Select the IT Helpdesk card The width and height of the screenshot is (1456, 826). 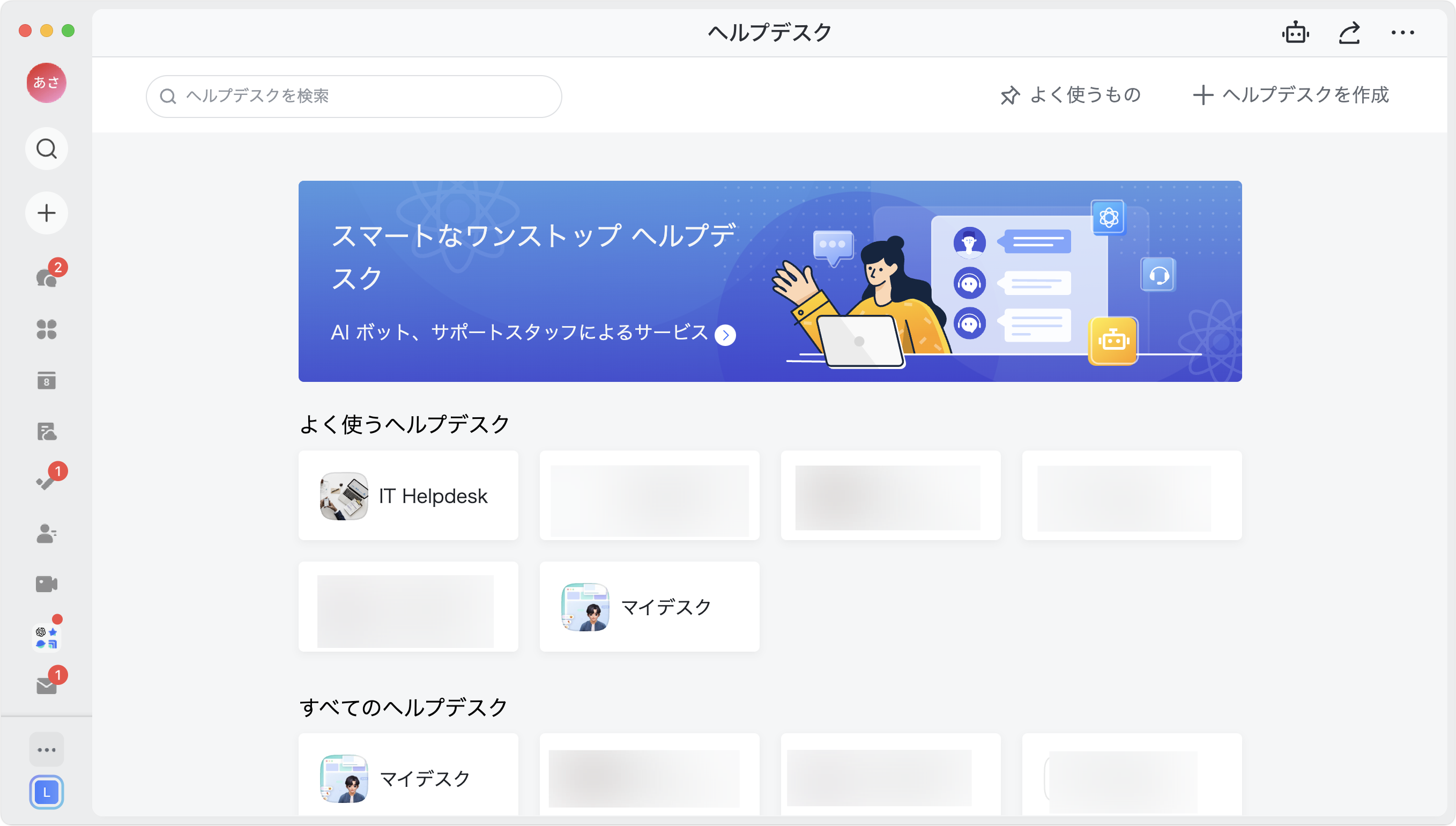[408, 495]
